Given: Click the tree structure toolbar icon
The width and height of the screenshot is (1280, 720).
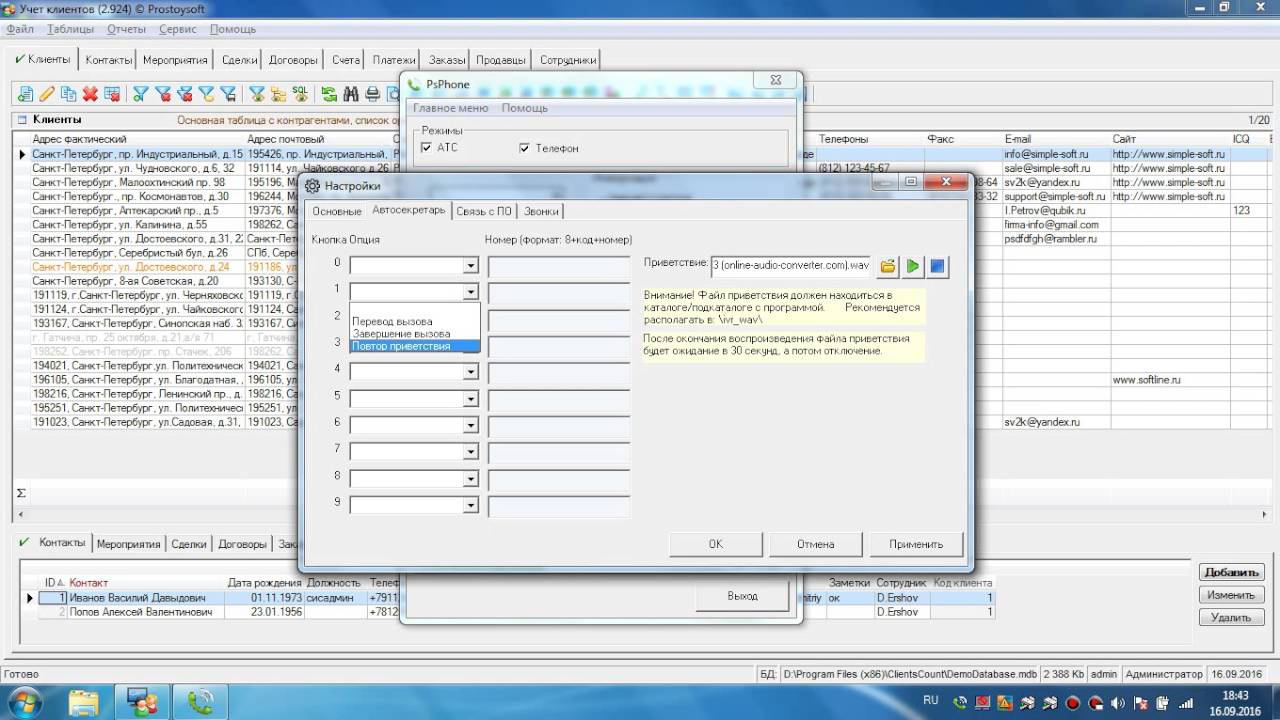Looking at the screenshot, I should [x=278, y=94].
